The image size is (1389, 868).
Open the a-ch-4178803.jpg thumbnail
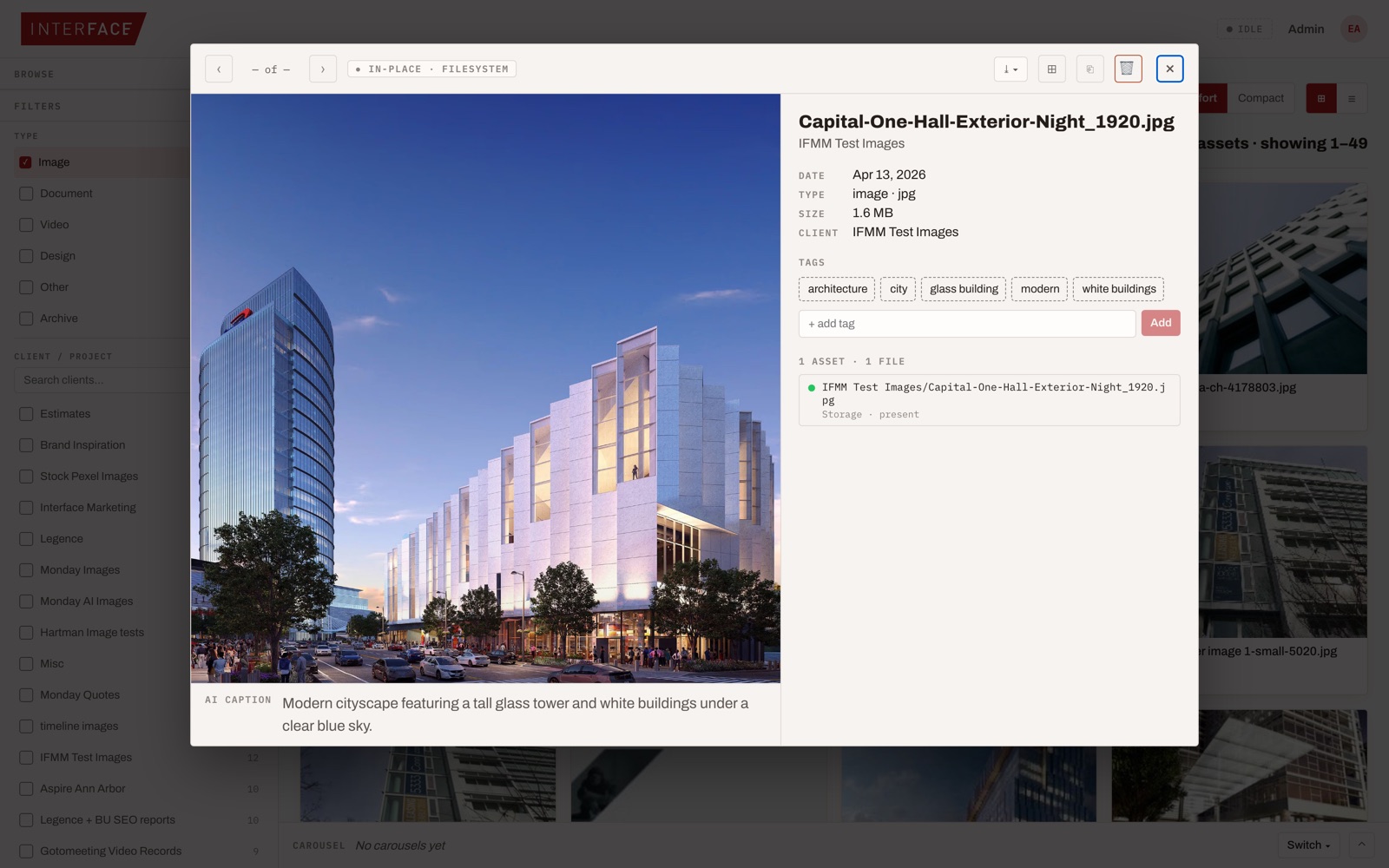coord(1283,279)
